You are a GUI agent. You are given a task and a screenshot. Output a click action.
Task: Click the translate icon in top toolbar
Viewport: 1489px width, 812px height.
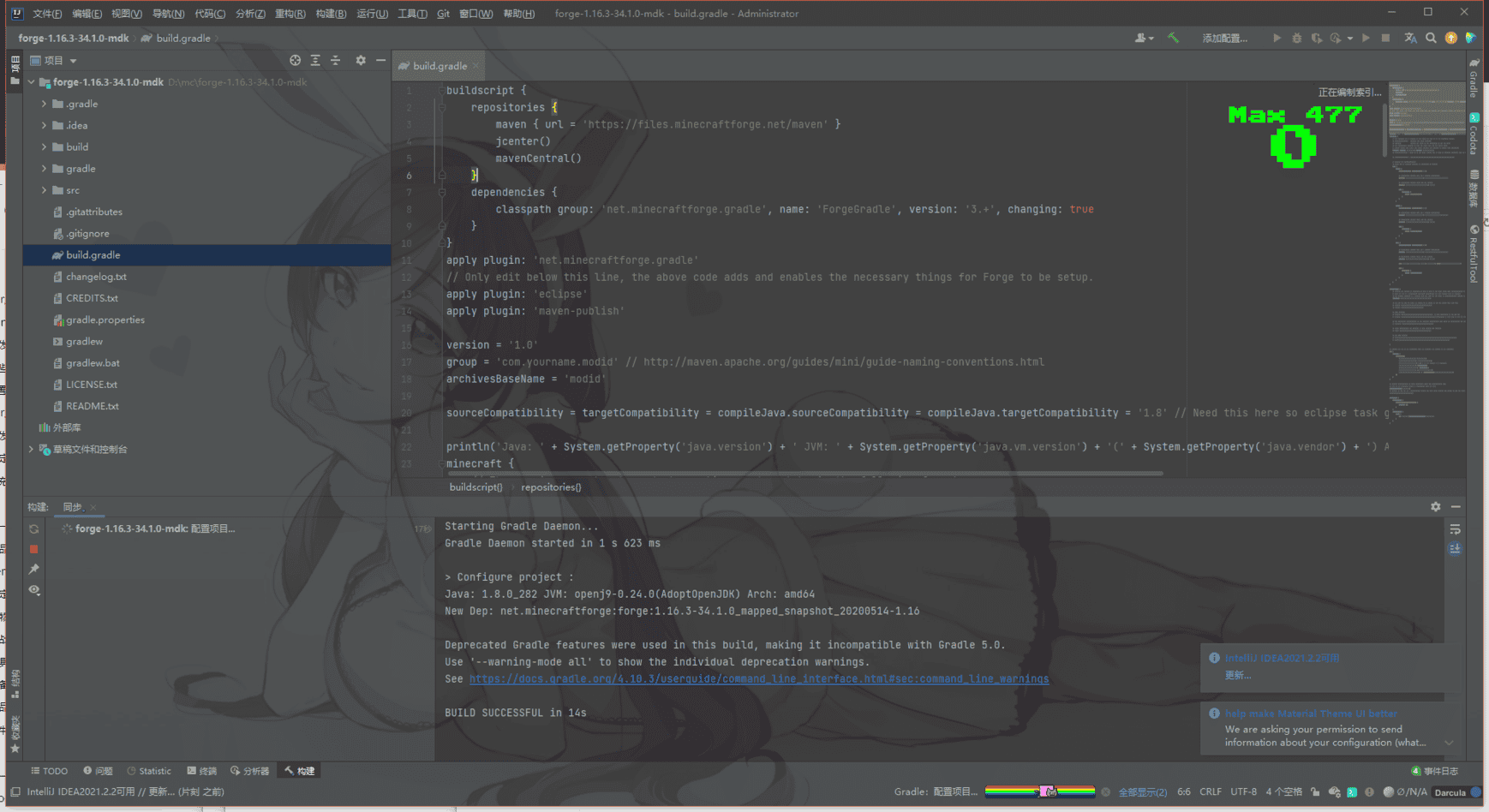tap(1410, 38)
